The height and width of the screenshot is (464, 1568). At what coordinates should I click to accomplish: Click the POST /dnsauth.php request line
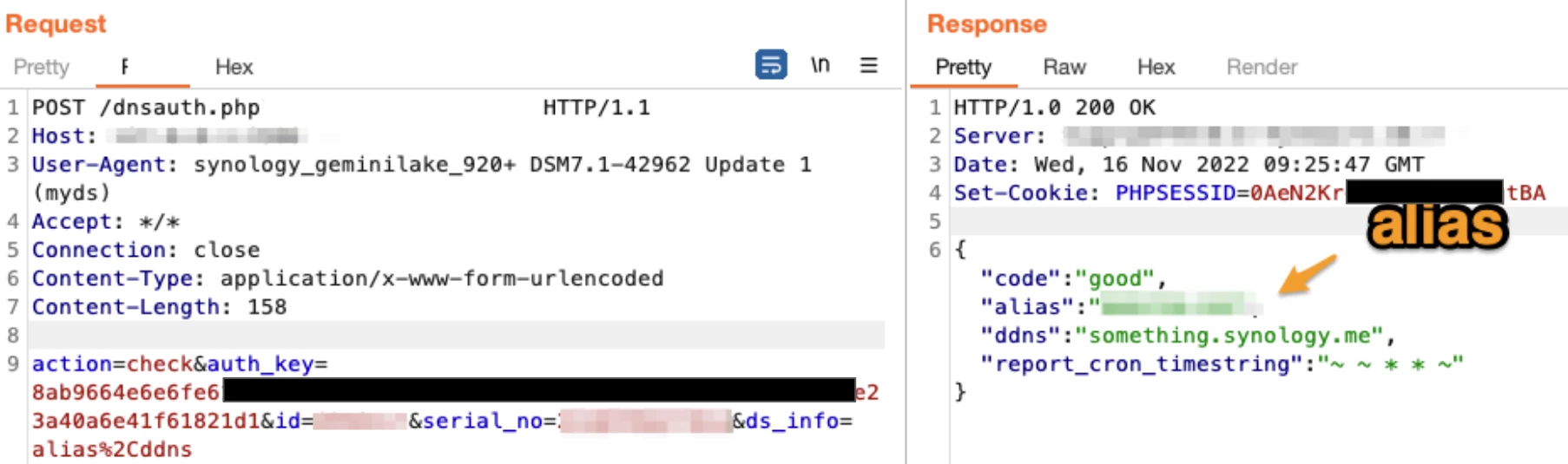pyautogui.click(x=146, y=108)
